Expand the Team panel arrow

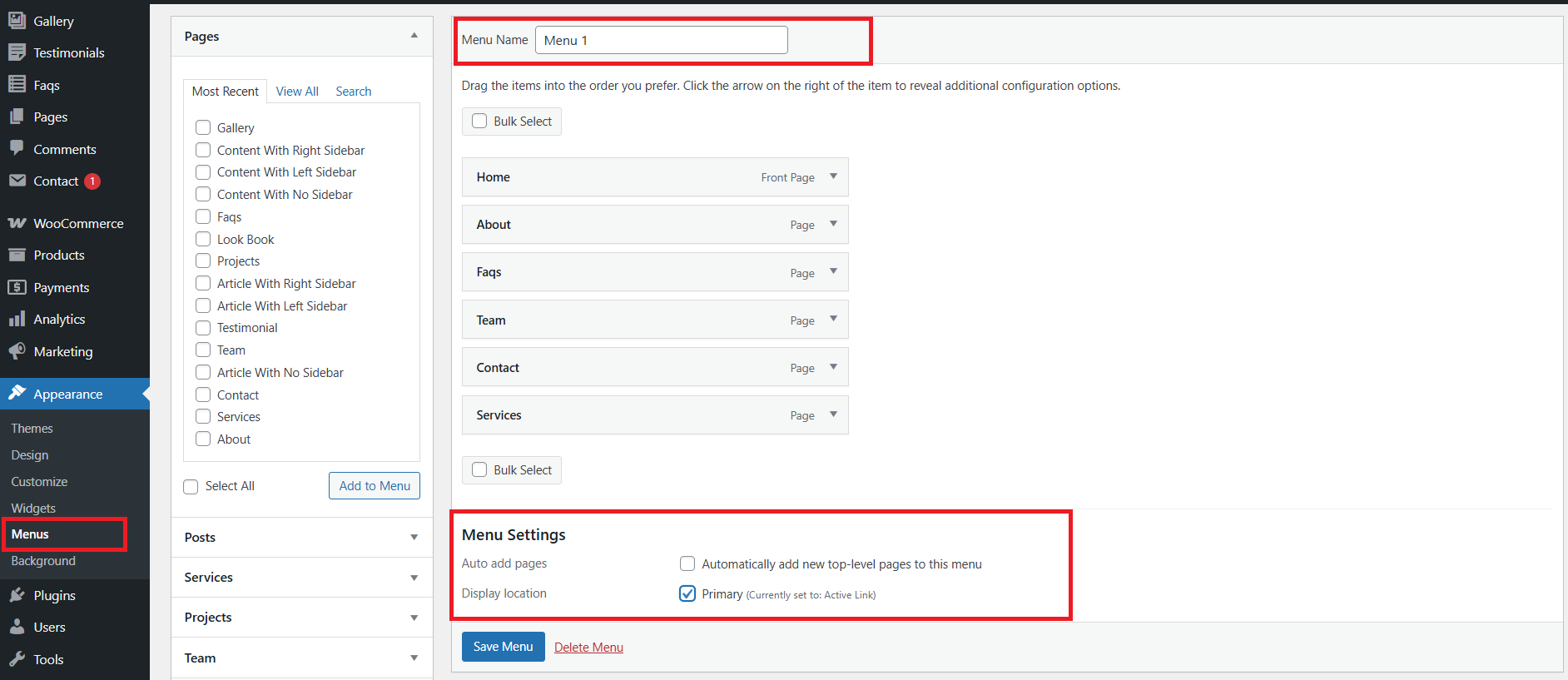tap(414, 658)
